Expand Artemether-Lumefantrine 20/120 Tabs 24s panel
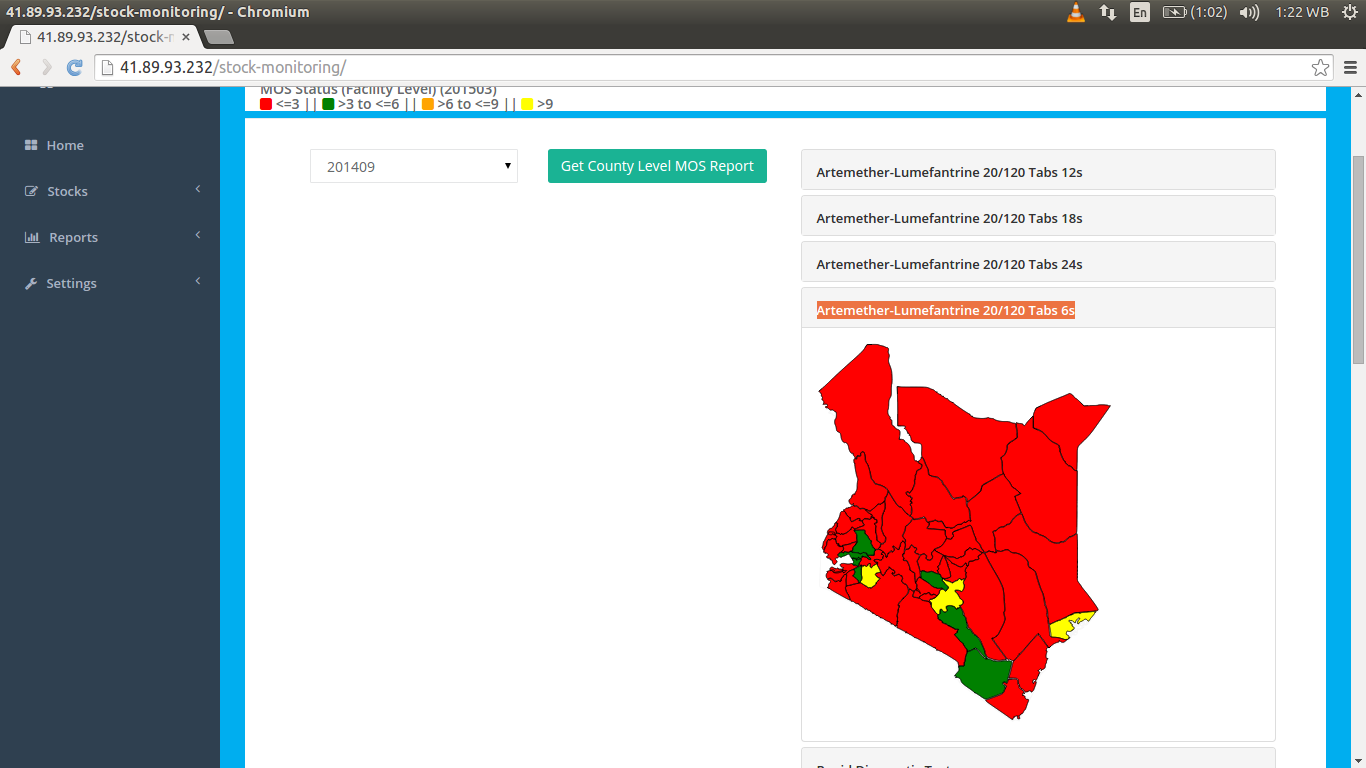The height and width of the screenshot is (768, 1366). click(1038, 264)
